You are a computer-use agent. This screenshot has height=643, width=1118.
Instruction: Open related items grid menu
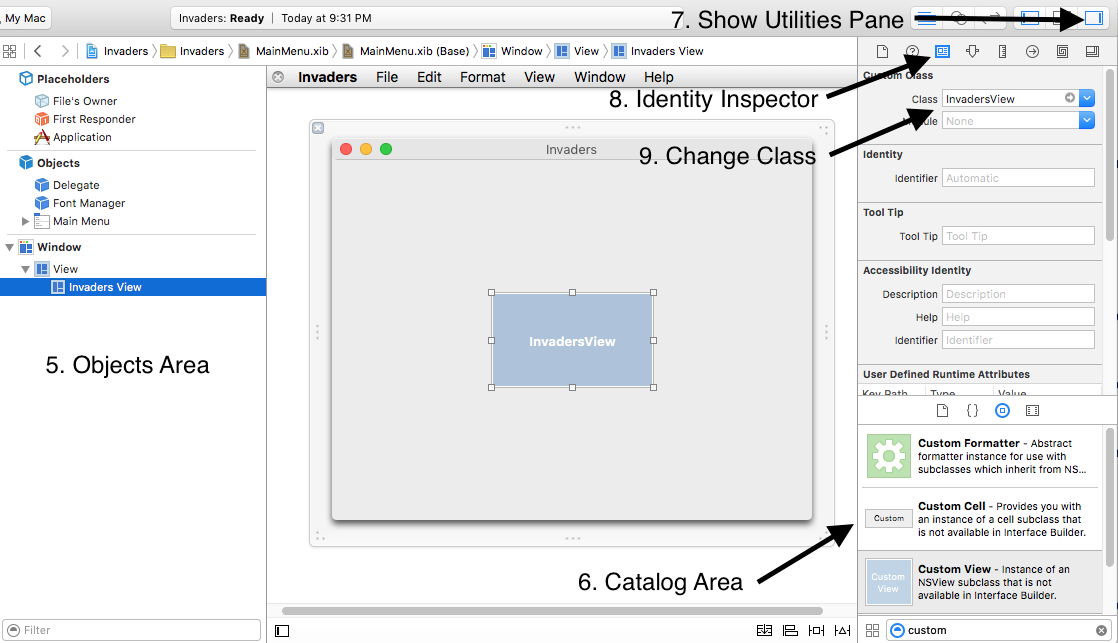click(x=9, y=51)
